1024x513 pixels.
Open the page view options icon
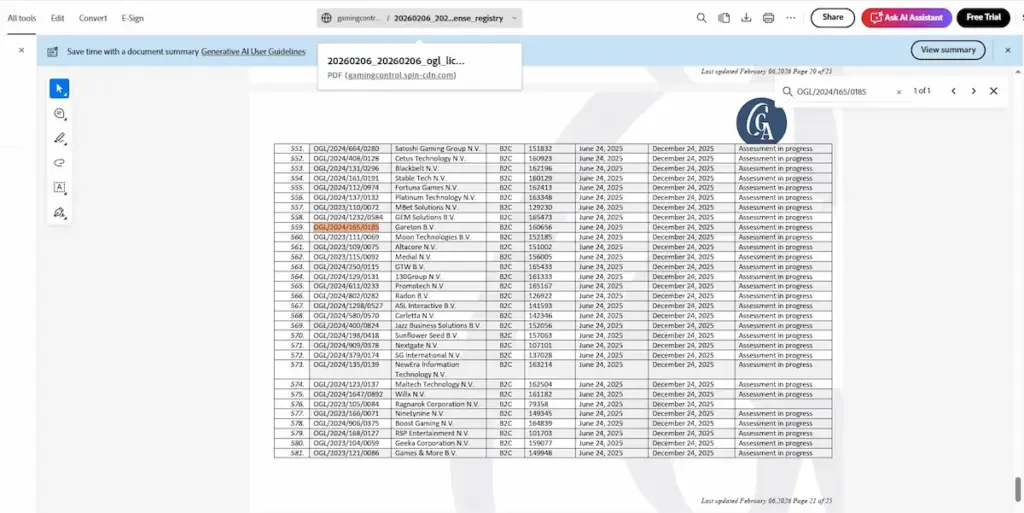tap(724, 18)
